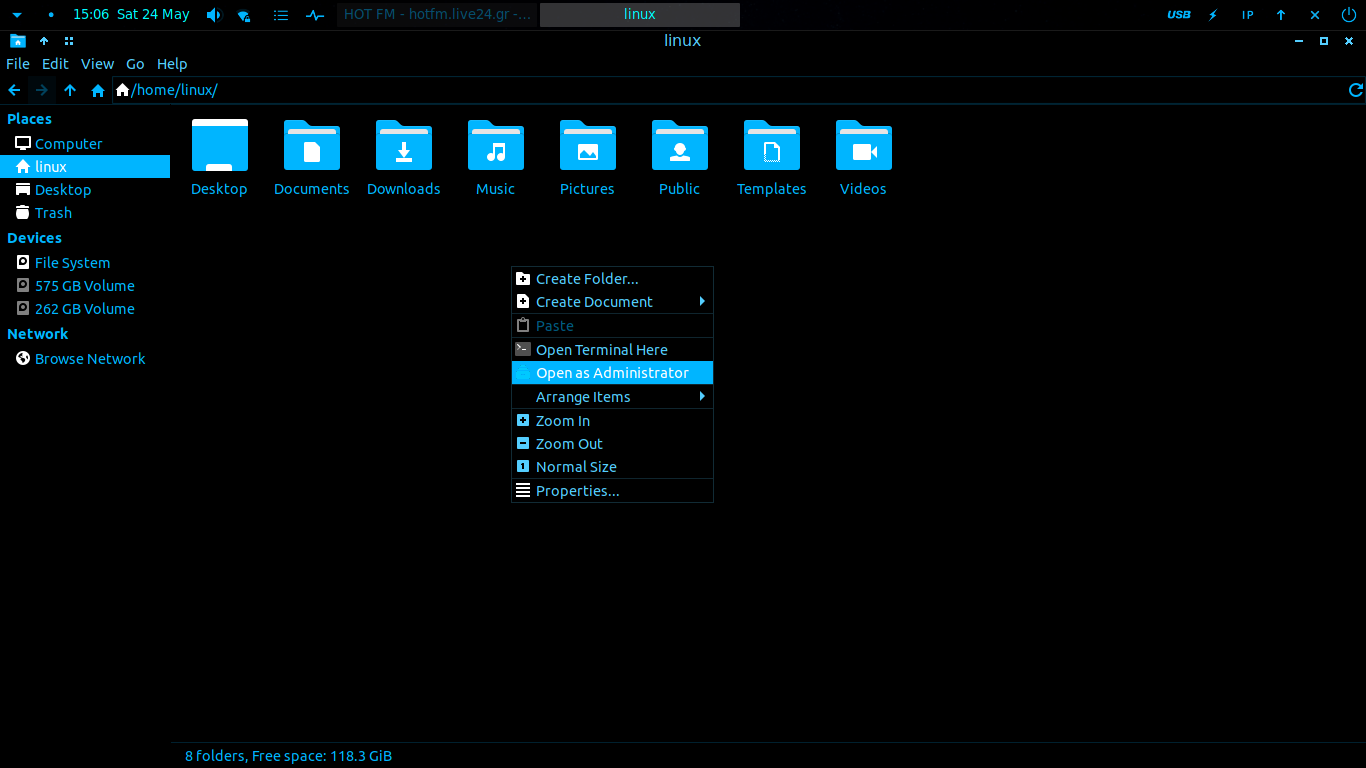Viewport: 1366px width, 768px height.
Task: Open the Templates folder
Action: pyautogui.click(x=771, y=155)
